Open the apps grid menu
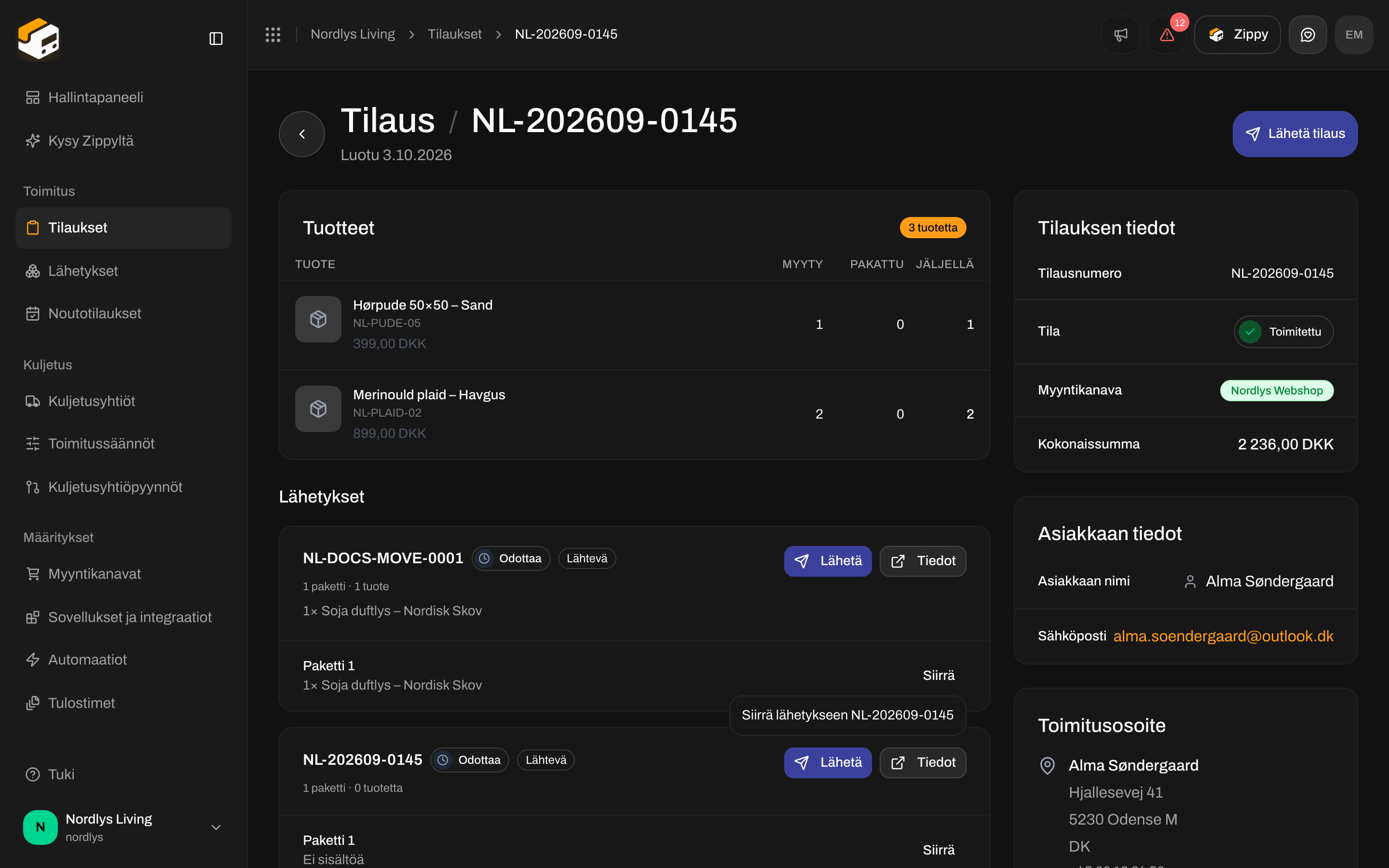The image size is (1389, 868). pos(272,34)
